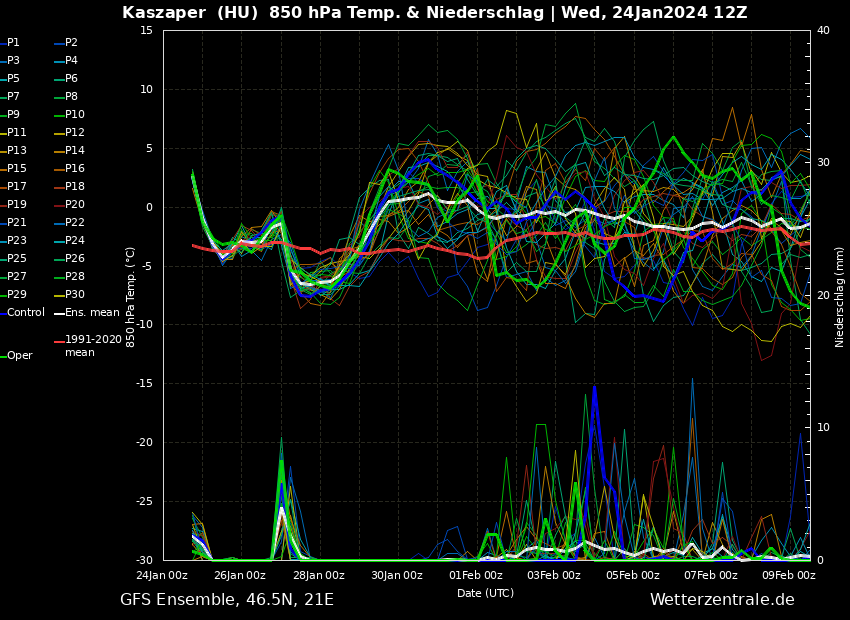Screen dimensions: 850x620
Task: Select the P22 legend label
Action: tap(74, 223)
